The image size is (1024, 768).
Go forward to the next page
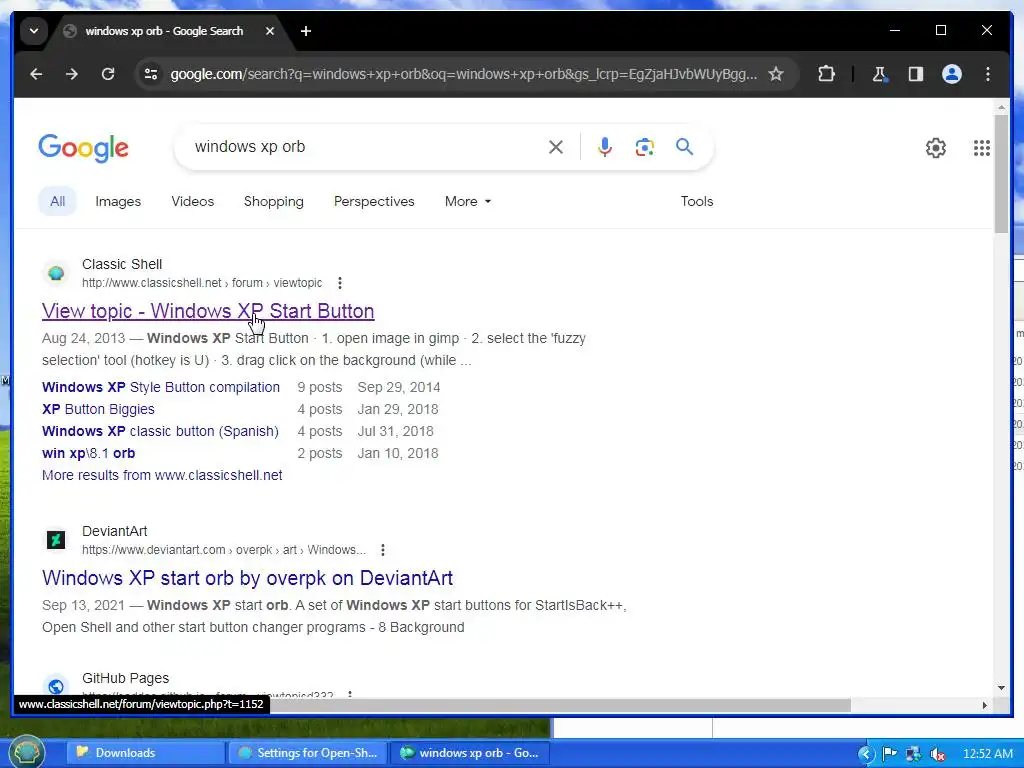[72, 74]
